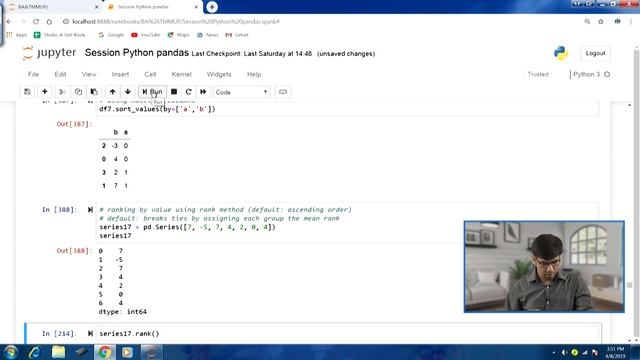
Task: Cut the selected cells using the scissors icon
Action: coord(62,92)
